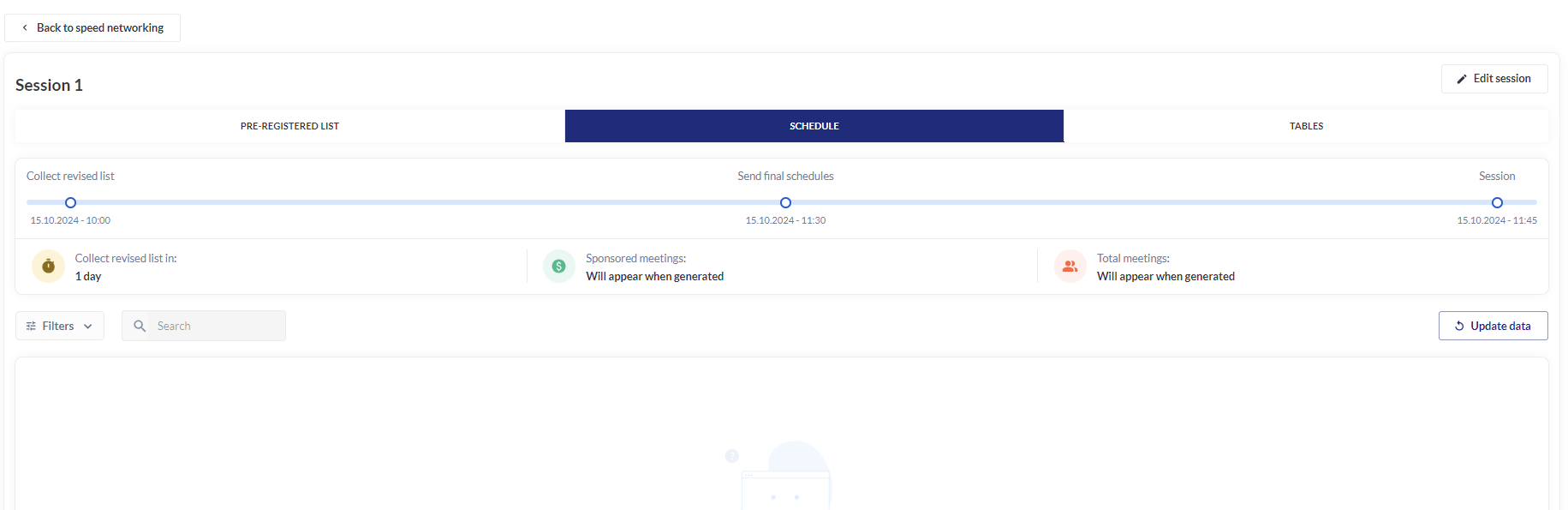This screenshot has width=1568, height=510.
Task: Switch to the Pre-Registered List tab
Action: (x=289, y=126)
